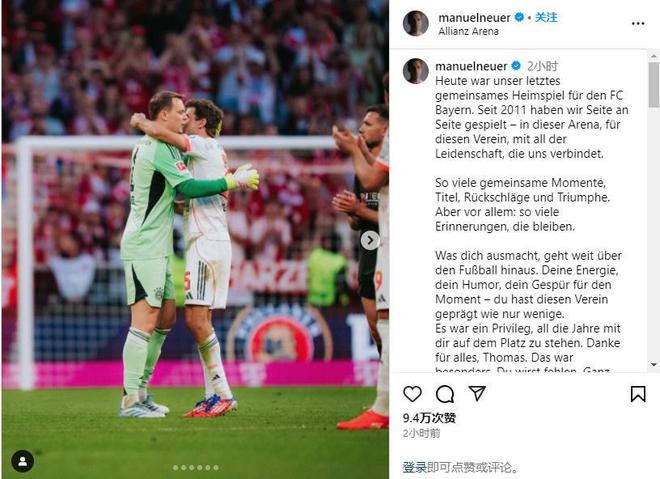
Task: Click the manuelneuer username in the caption
Action: point(471,67)
